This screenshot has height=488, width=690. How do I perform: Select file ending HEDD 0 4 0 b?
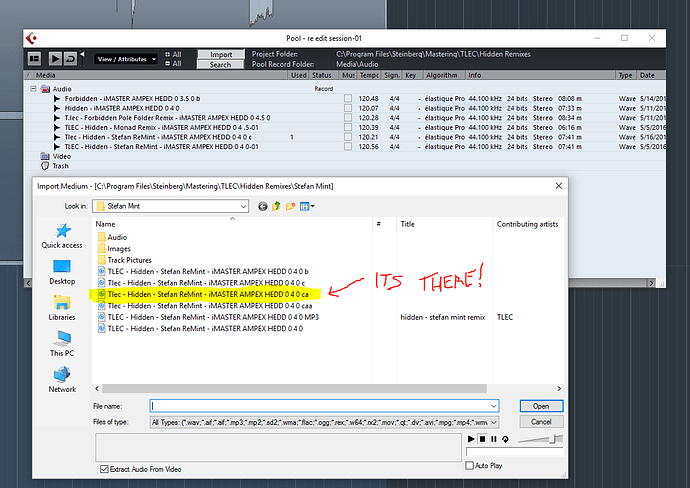203,272
